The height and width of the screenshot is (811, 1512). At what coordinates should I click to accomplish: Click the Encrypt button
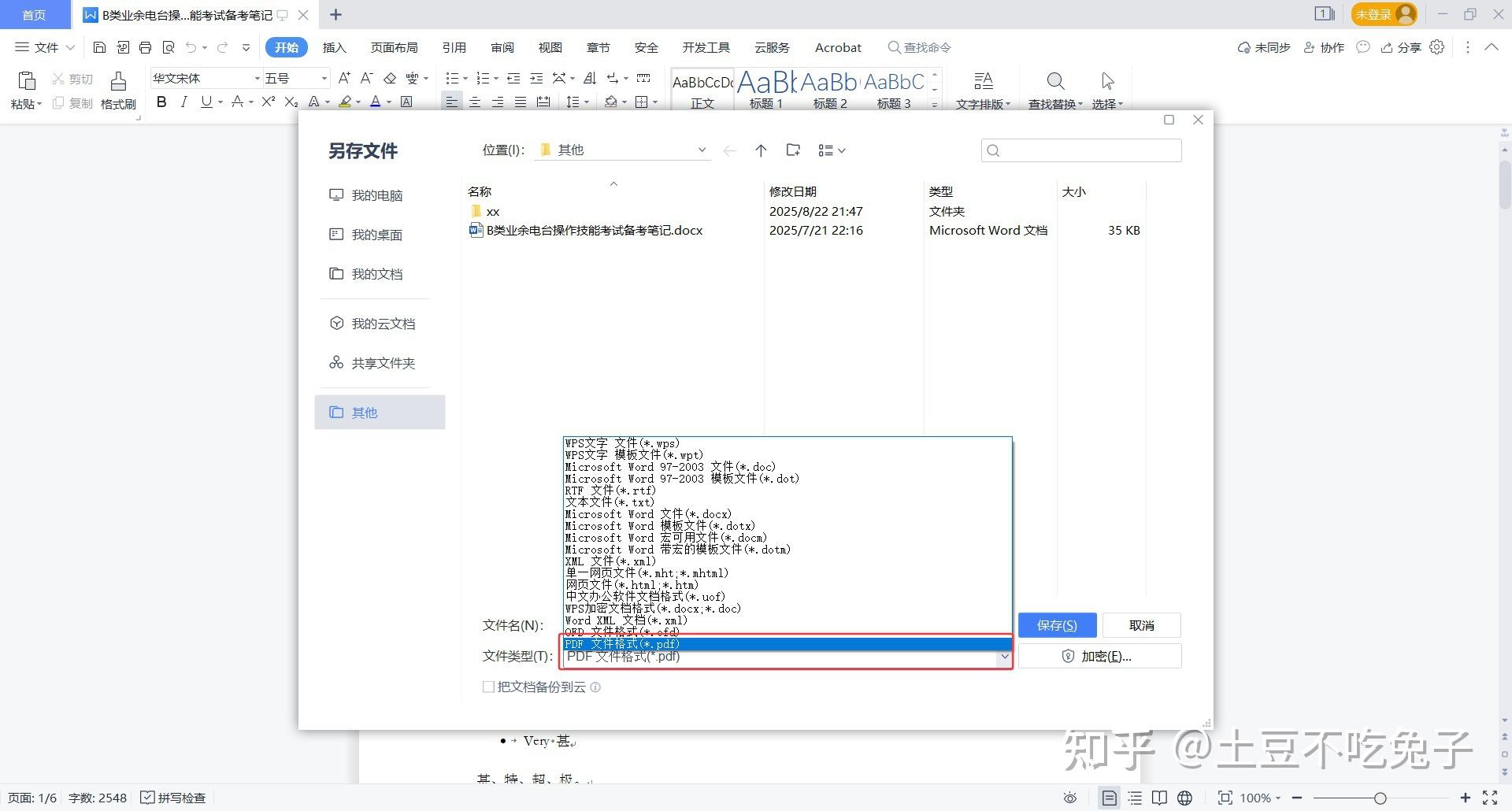tap(1099, 657)
